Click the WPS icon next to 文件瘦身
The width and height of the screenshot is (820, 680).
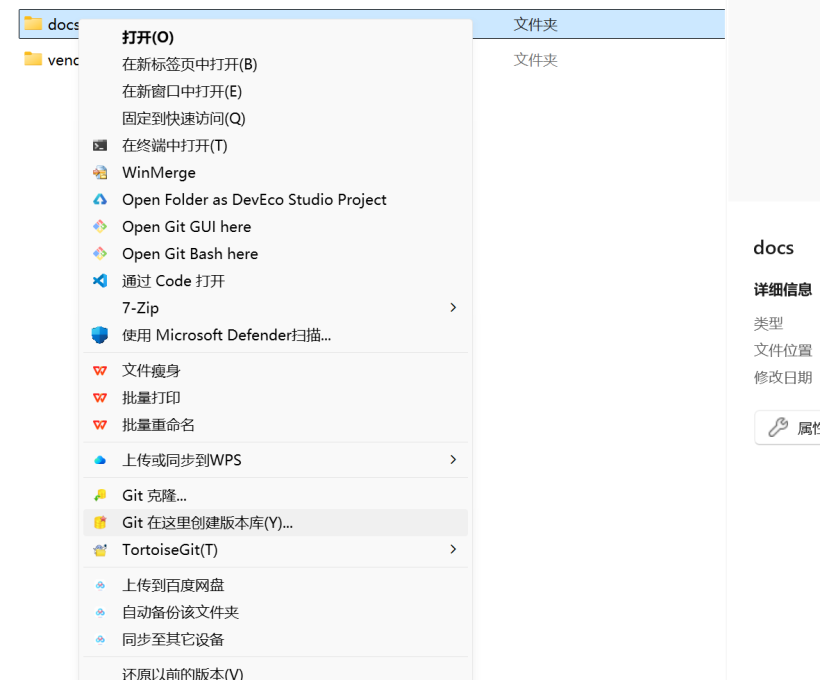[x=100, y=371]
